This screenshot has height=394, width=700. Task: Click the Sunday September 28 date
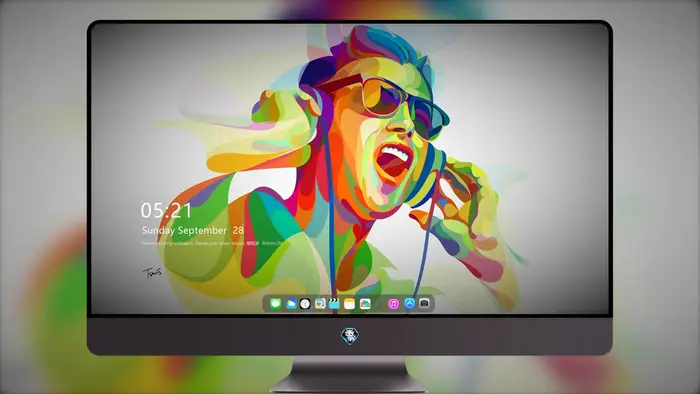(x=192, y=230)
